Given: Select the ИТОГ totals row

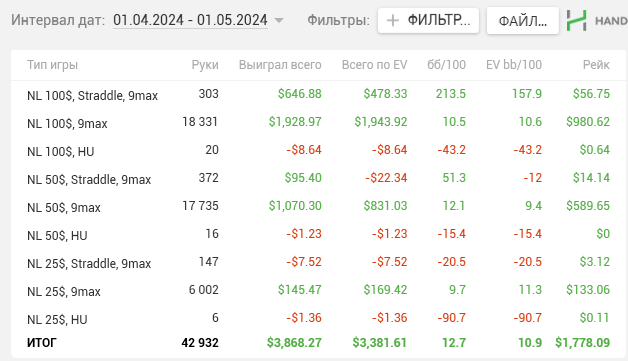Looking at the screenshot, I should coord(318,343).
